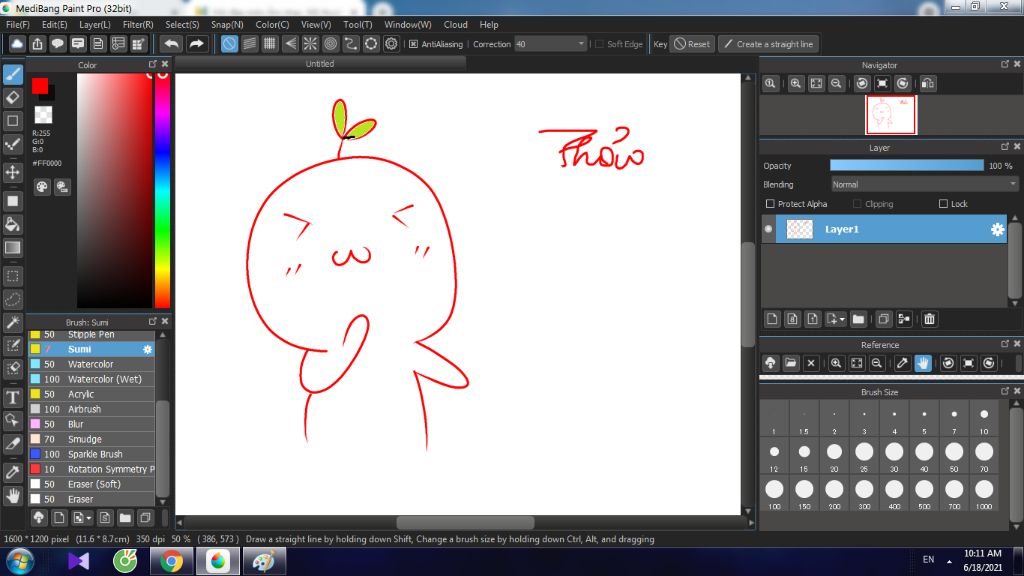Click the Reset key button

click(x=692, y=44)
